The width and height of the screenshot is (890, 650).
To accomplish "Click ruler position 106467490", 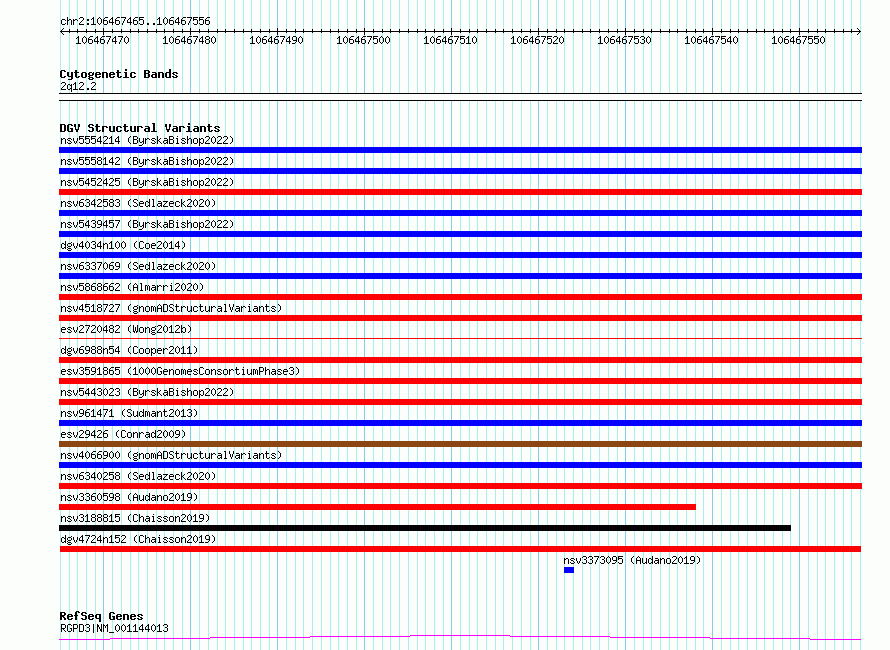I will coord(276,40).
